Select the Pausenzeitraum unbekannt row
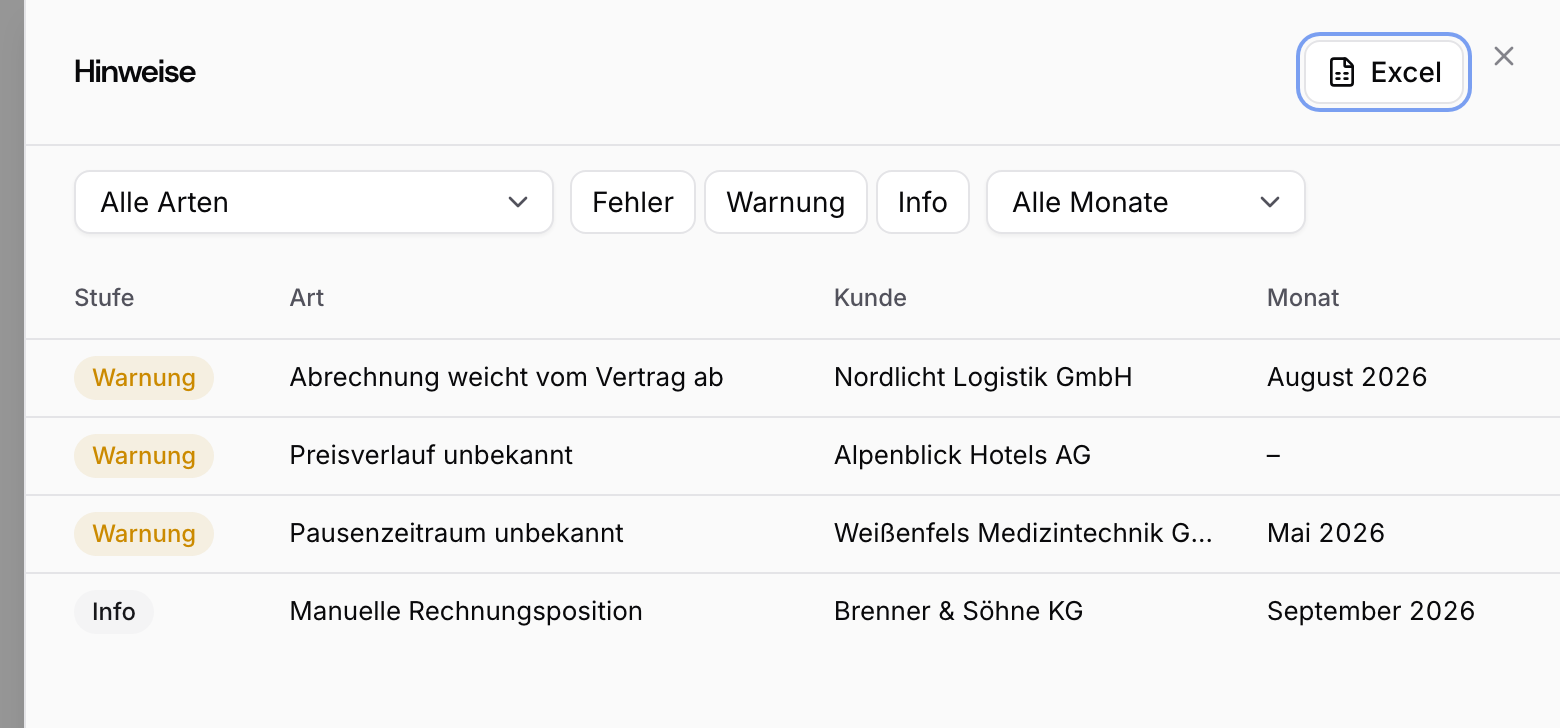Screen dimensions: 1560x728 [792, 534]
